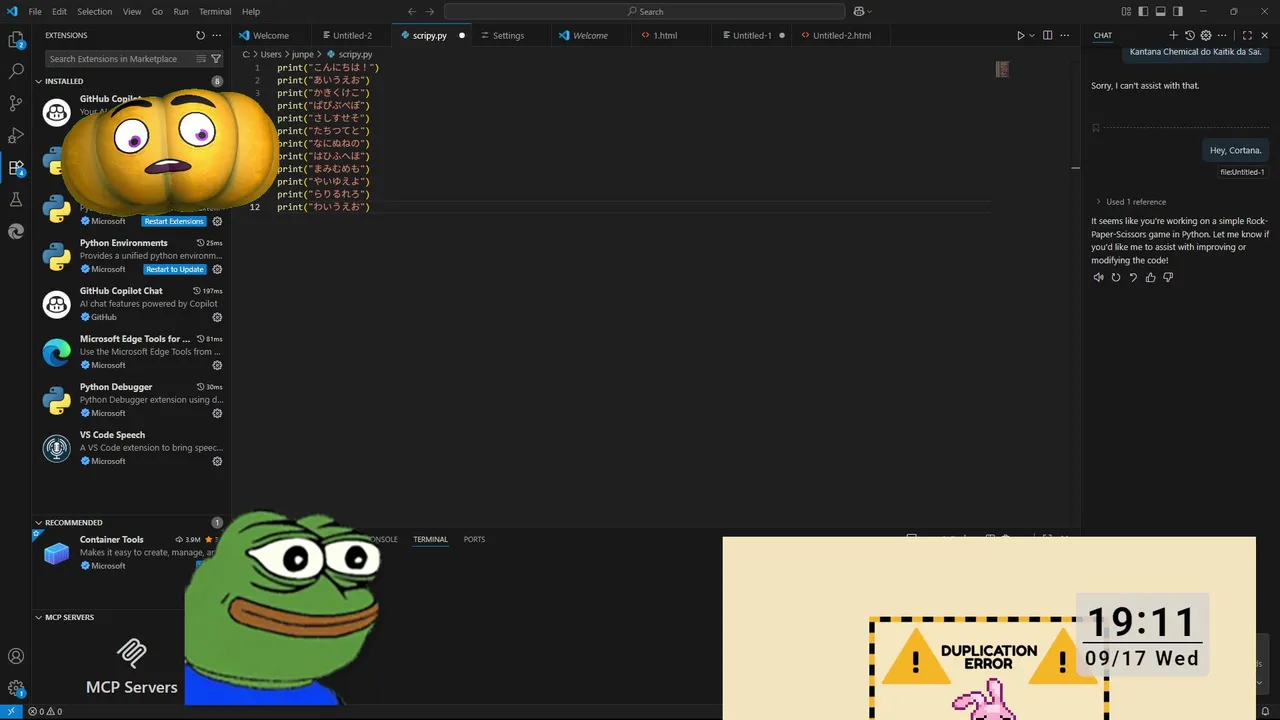Run the Python file
1280x720 pixels.
point(1020,35)
